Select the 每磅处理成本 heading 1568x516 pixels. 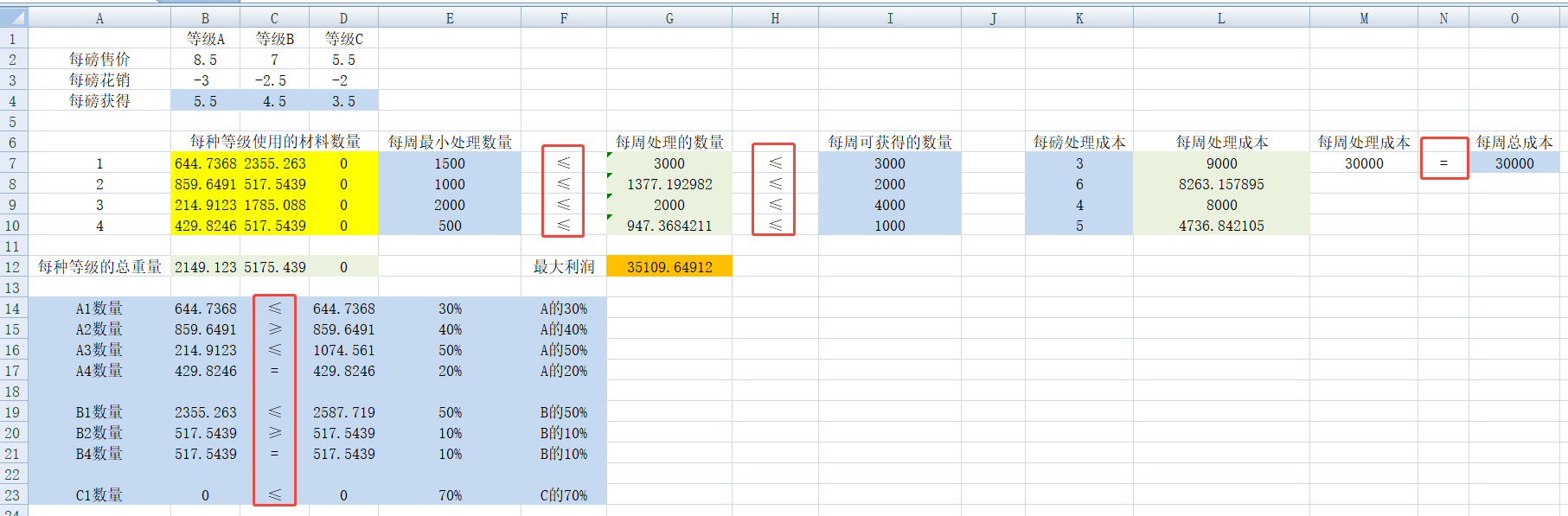coord(1079,142)
